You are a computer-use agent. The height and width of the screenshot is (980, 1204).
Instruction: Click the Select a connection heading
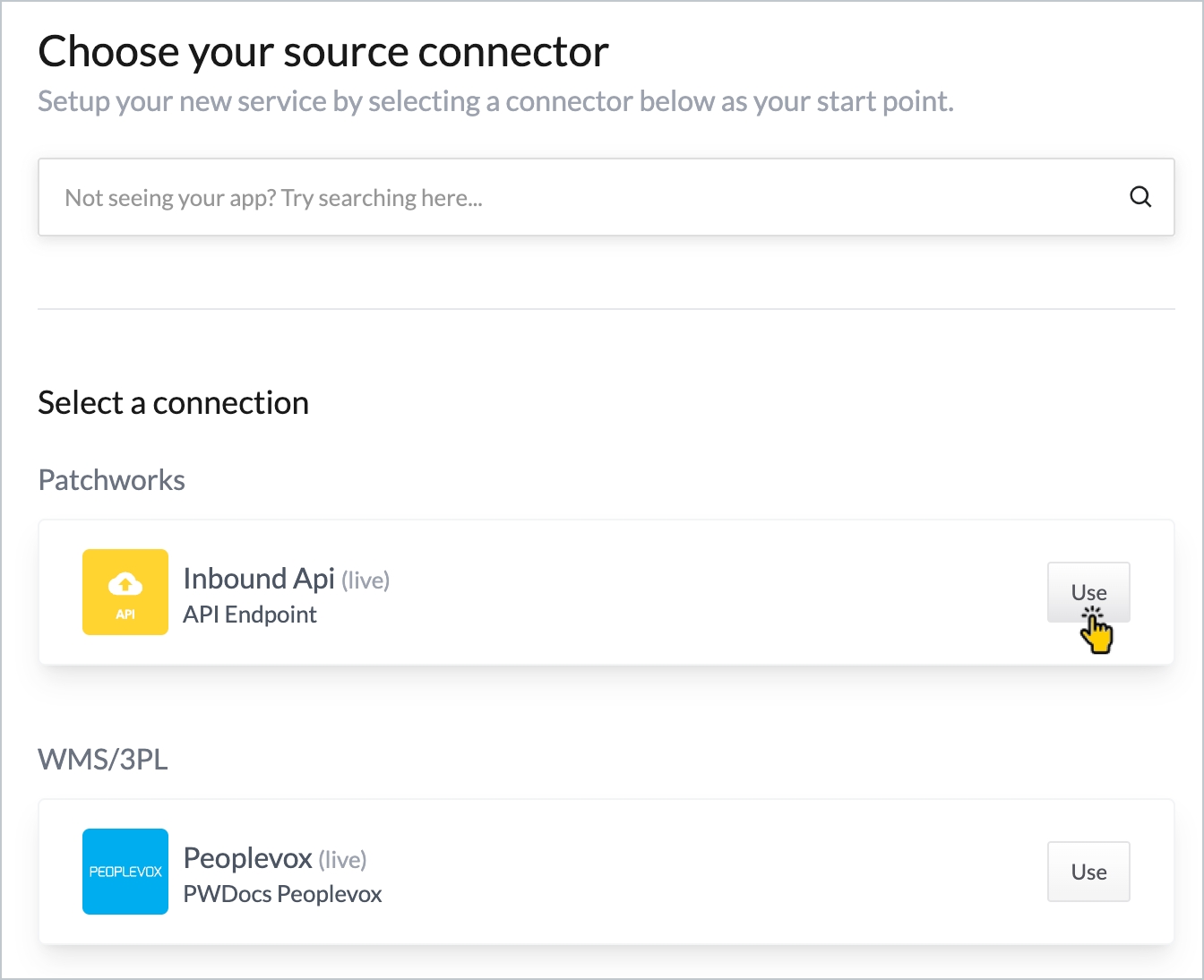tap(173, 403)
